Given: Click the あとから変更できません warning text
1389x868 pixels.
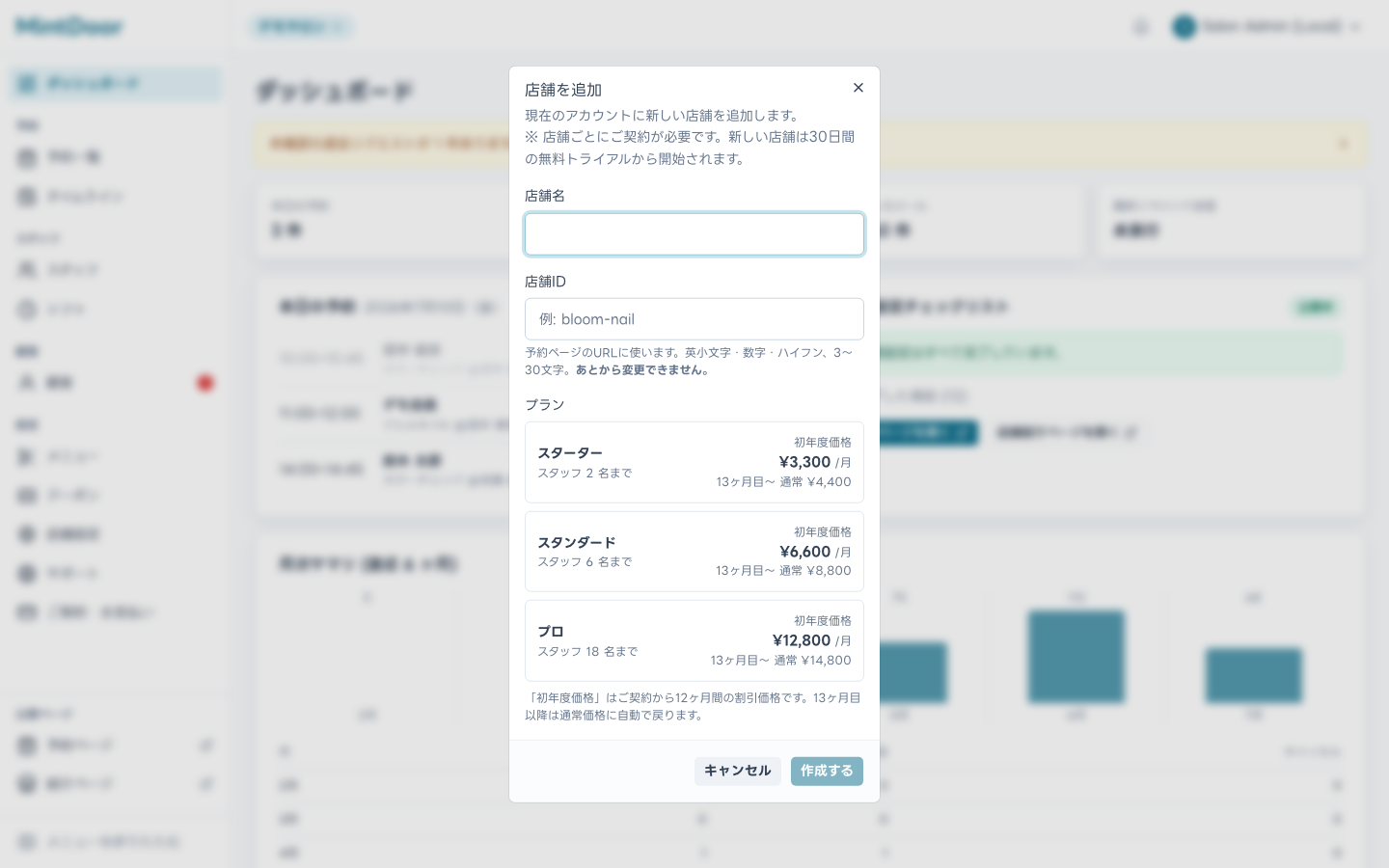Looking at the screenshot, I should click(642, 370).
